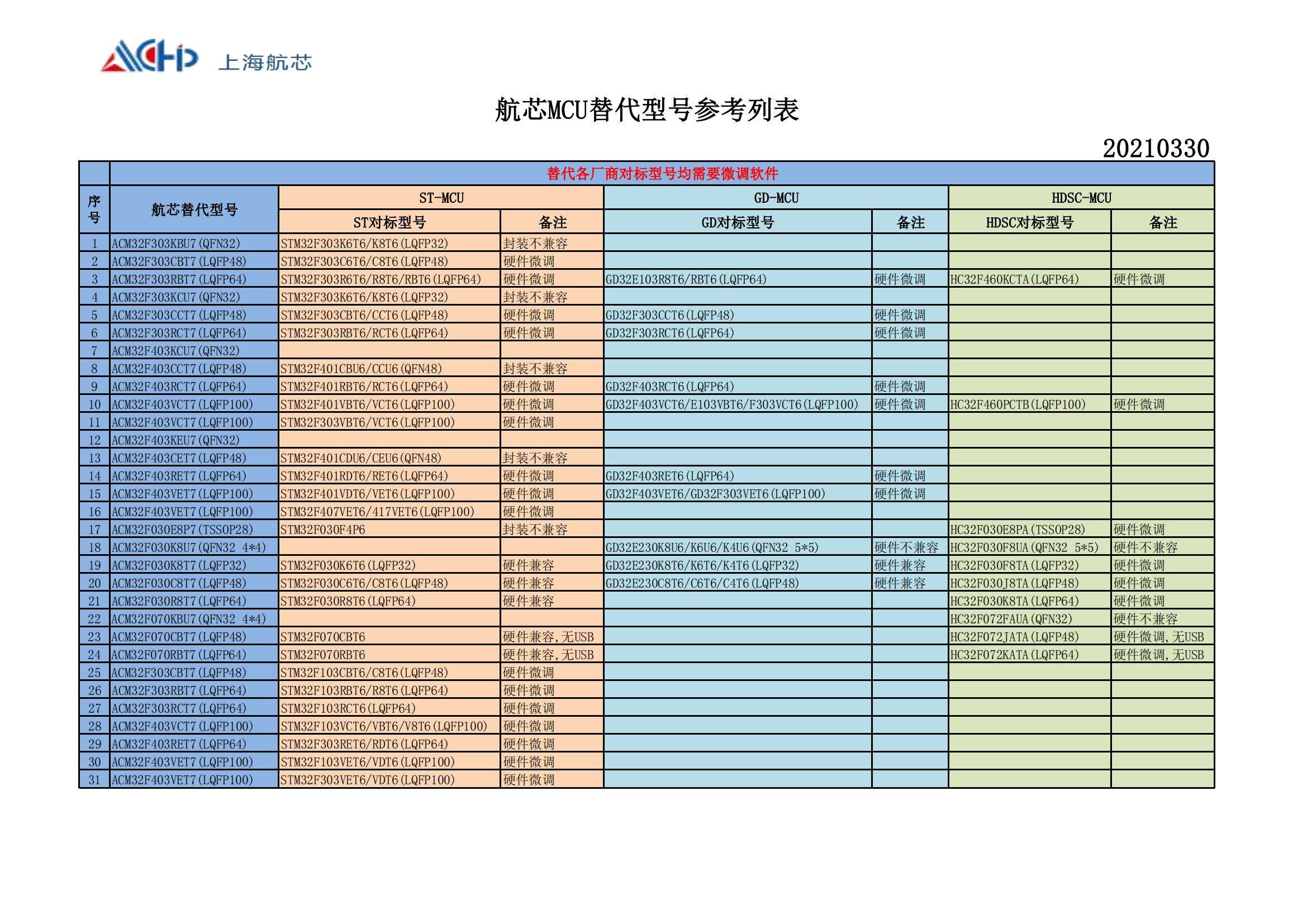The width and height of the screenshot is (1307, 924).
Task: Select cell STM32F303RET6/RDT6(LQFP64)
Action: 389,744
